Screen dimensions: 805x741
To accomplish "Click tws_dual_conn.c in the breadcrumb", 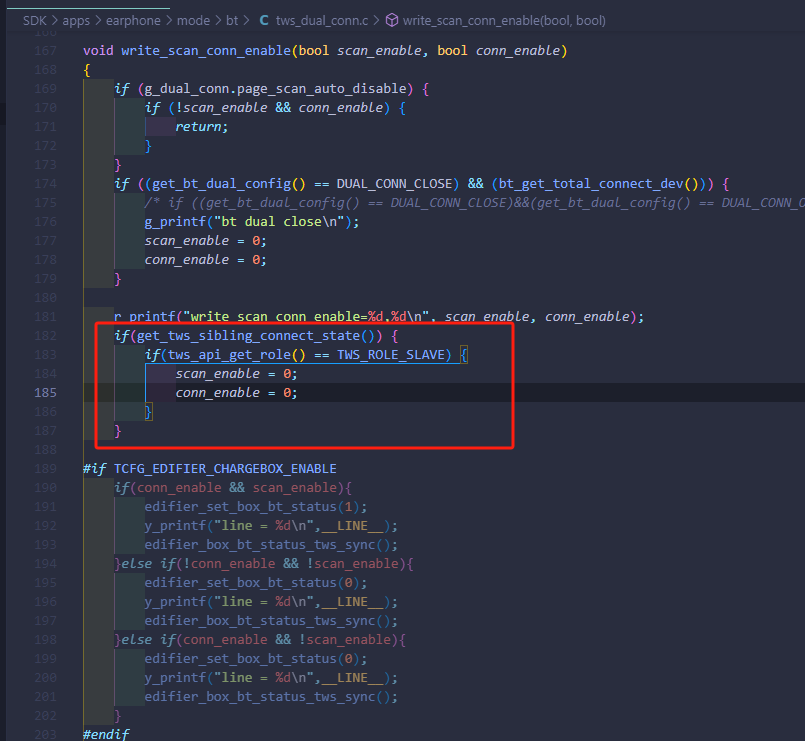I will click(322, 21).
